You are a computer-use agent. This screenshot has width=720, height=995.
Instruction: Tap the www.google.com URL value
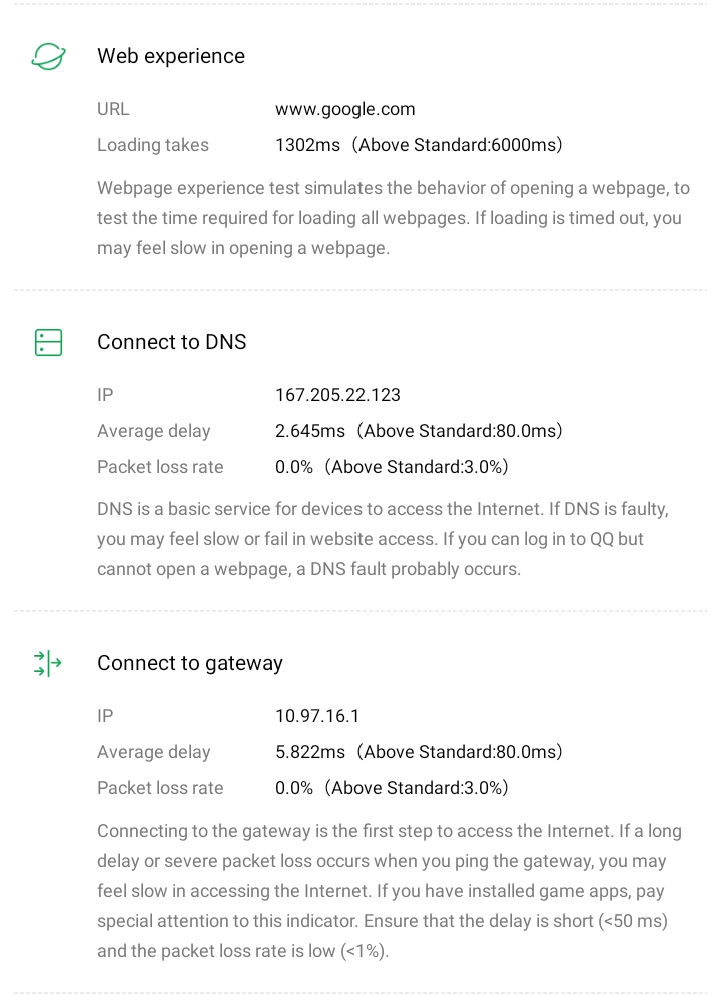click(345, 109)
